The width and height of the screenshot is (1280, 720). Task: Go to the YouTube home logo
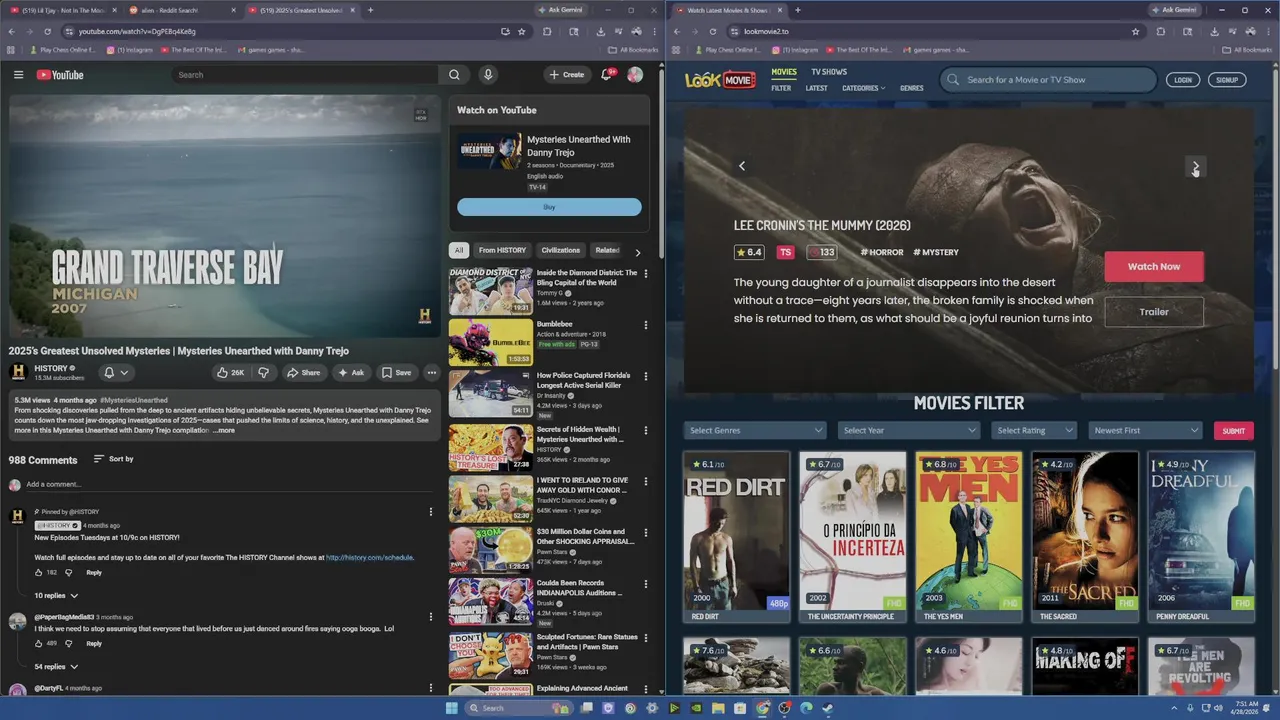coord(60,75)
